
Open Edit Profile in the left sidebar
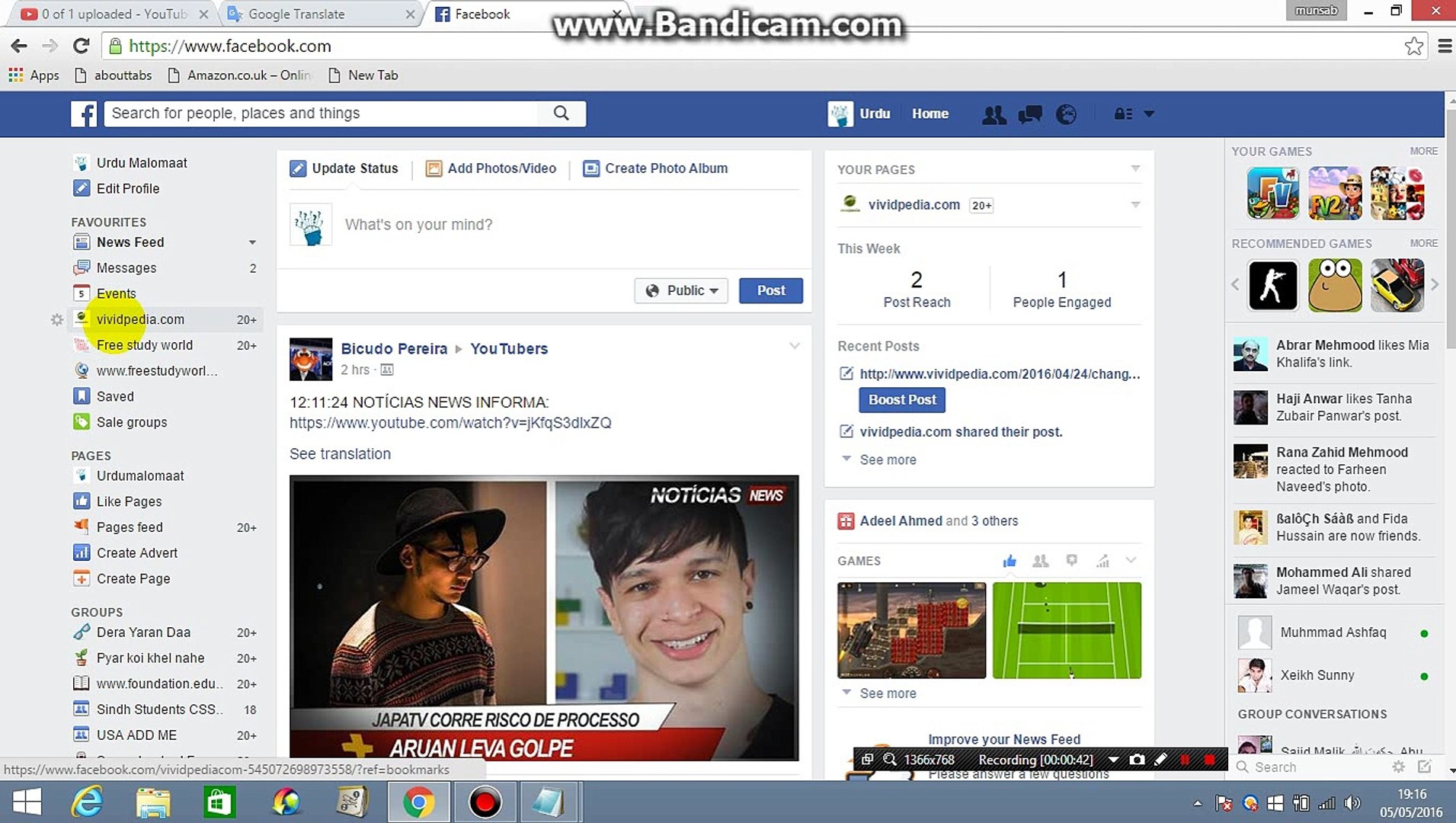pyautogui.click(x=117, y=189)
